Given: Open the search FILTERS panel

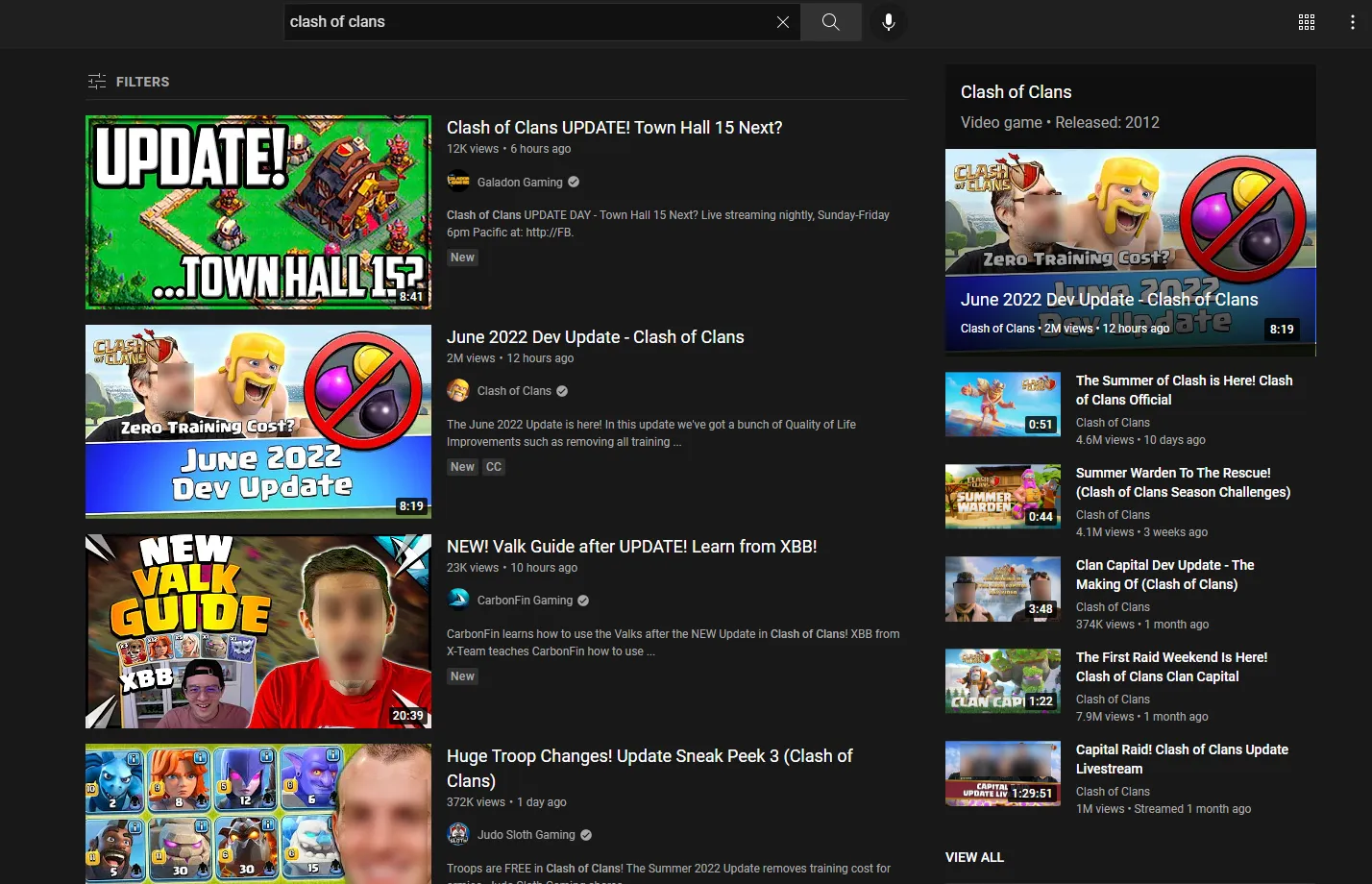Looking at the screenshot, I should [129, 82].
